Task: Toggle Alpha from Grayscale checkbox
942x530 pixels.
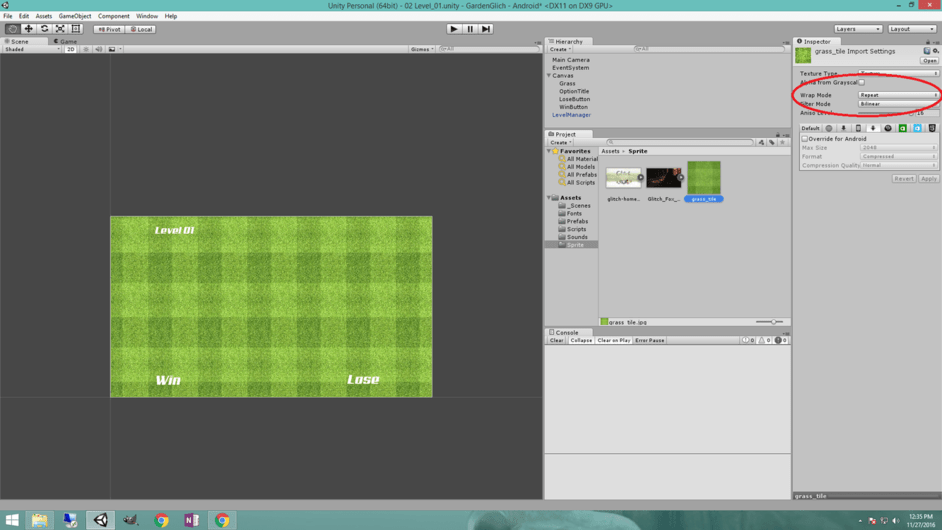Action: coord(862,83)
